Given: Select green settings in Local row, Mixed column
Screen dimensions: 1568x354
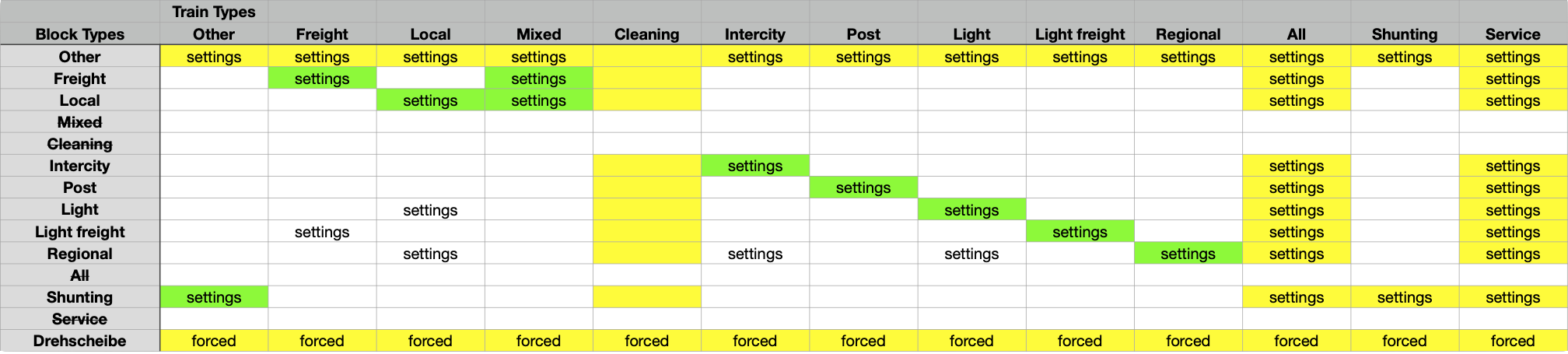Looking at the screenshot, I should [538, 100].
